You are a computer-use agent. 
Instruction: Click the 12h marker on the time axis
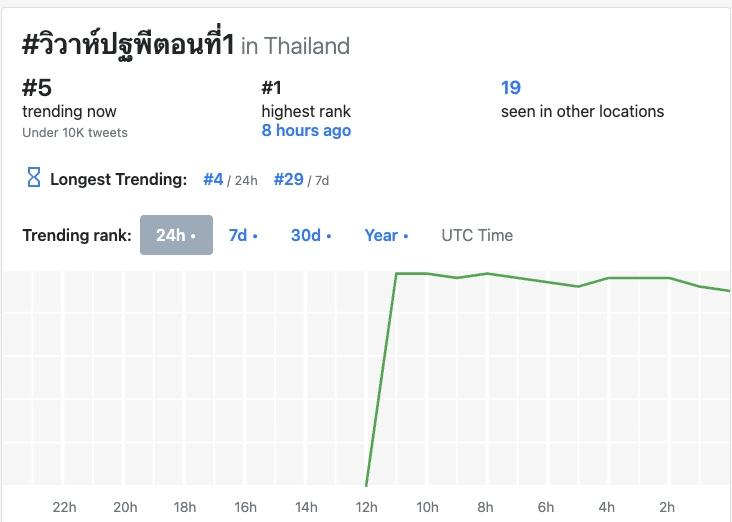tap(366, 507)
